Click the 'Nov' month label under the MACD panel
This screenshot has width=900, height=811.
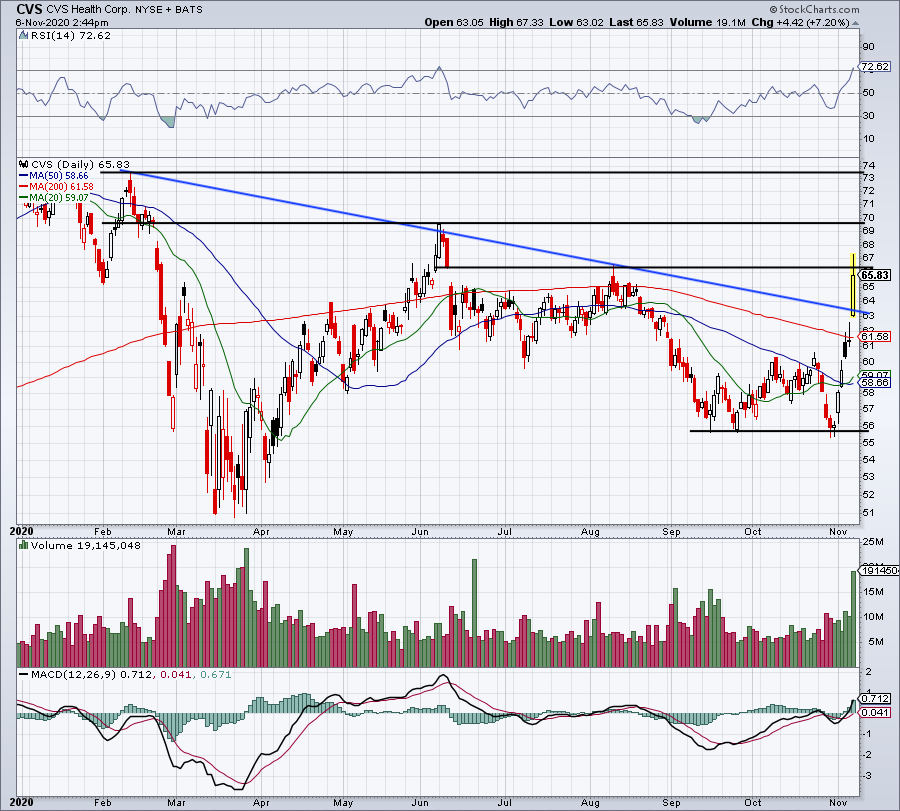click(x=839, y=802)
